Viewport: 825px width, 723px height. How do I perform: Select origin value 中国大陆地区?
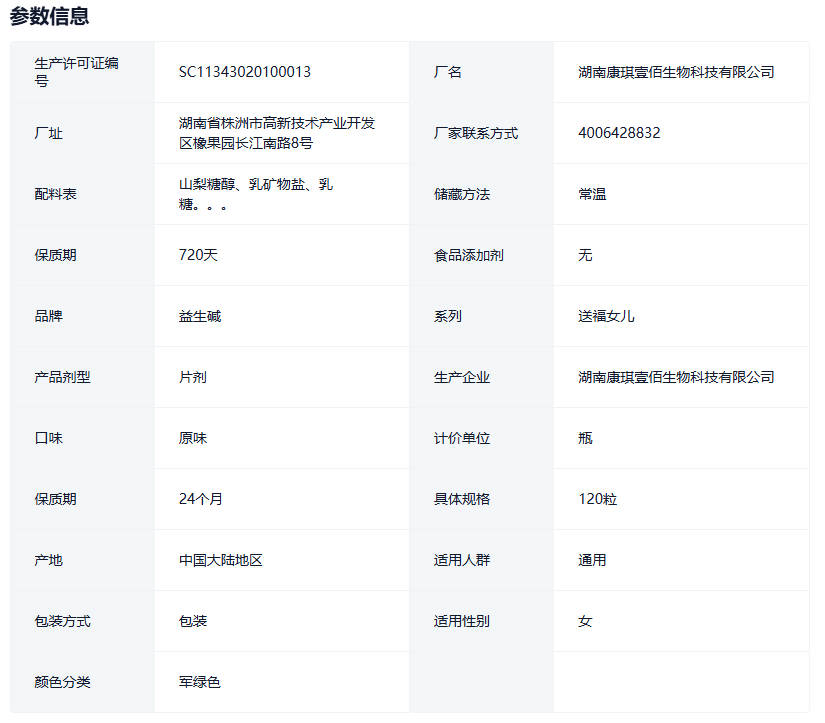[220, 560]
